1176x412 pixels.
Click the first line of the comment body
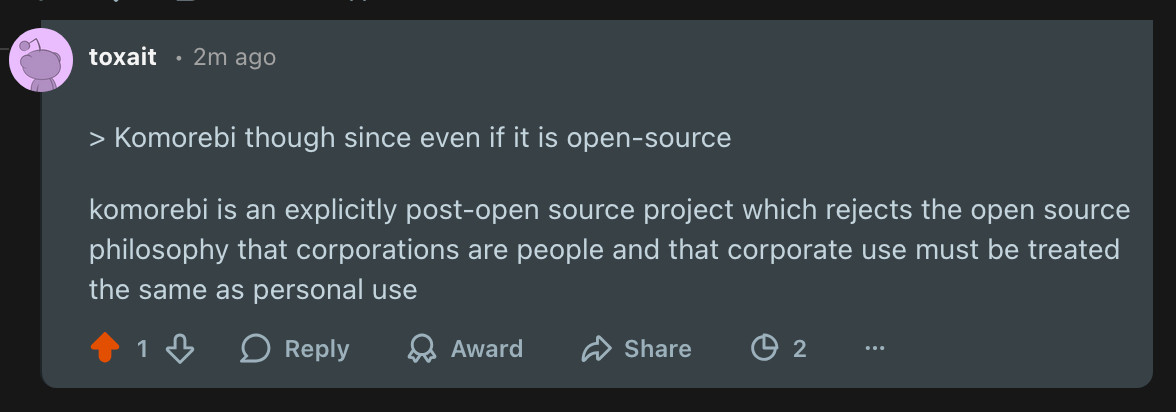click(609, 211)
